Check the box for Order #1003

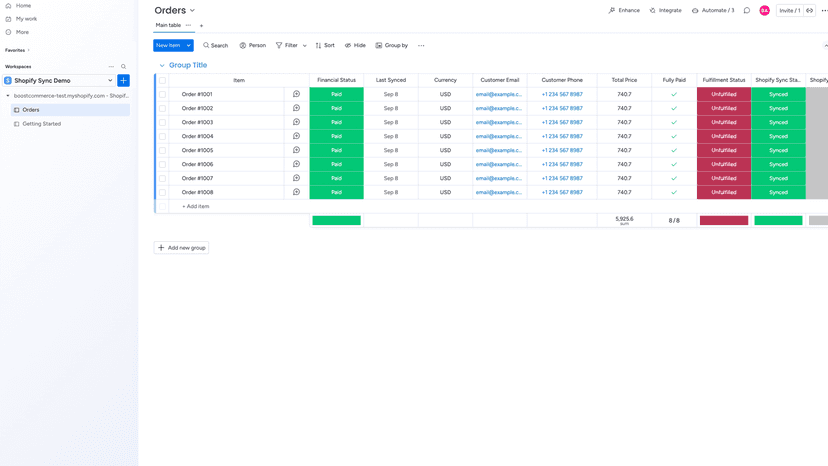163,123
